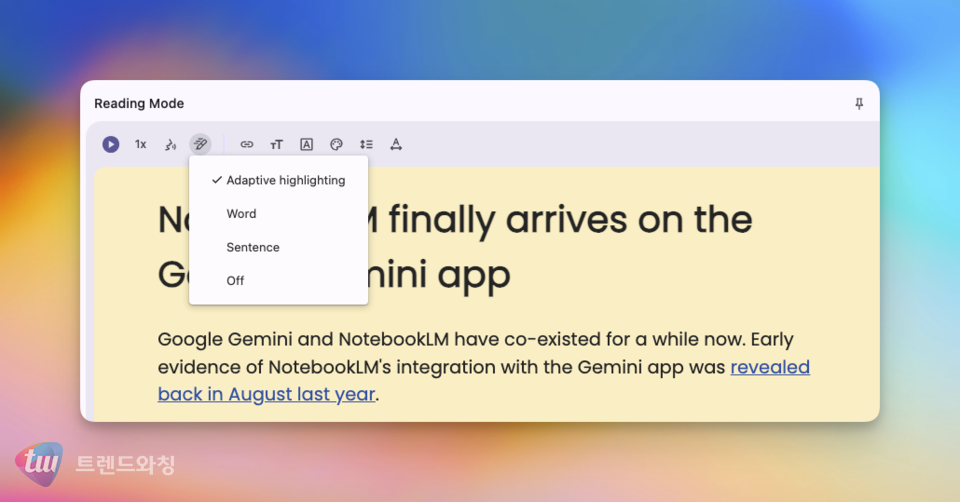Open the font typeface menu
The height and width of the screenshot is (502, 960).
(x=307, y=144)
